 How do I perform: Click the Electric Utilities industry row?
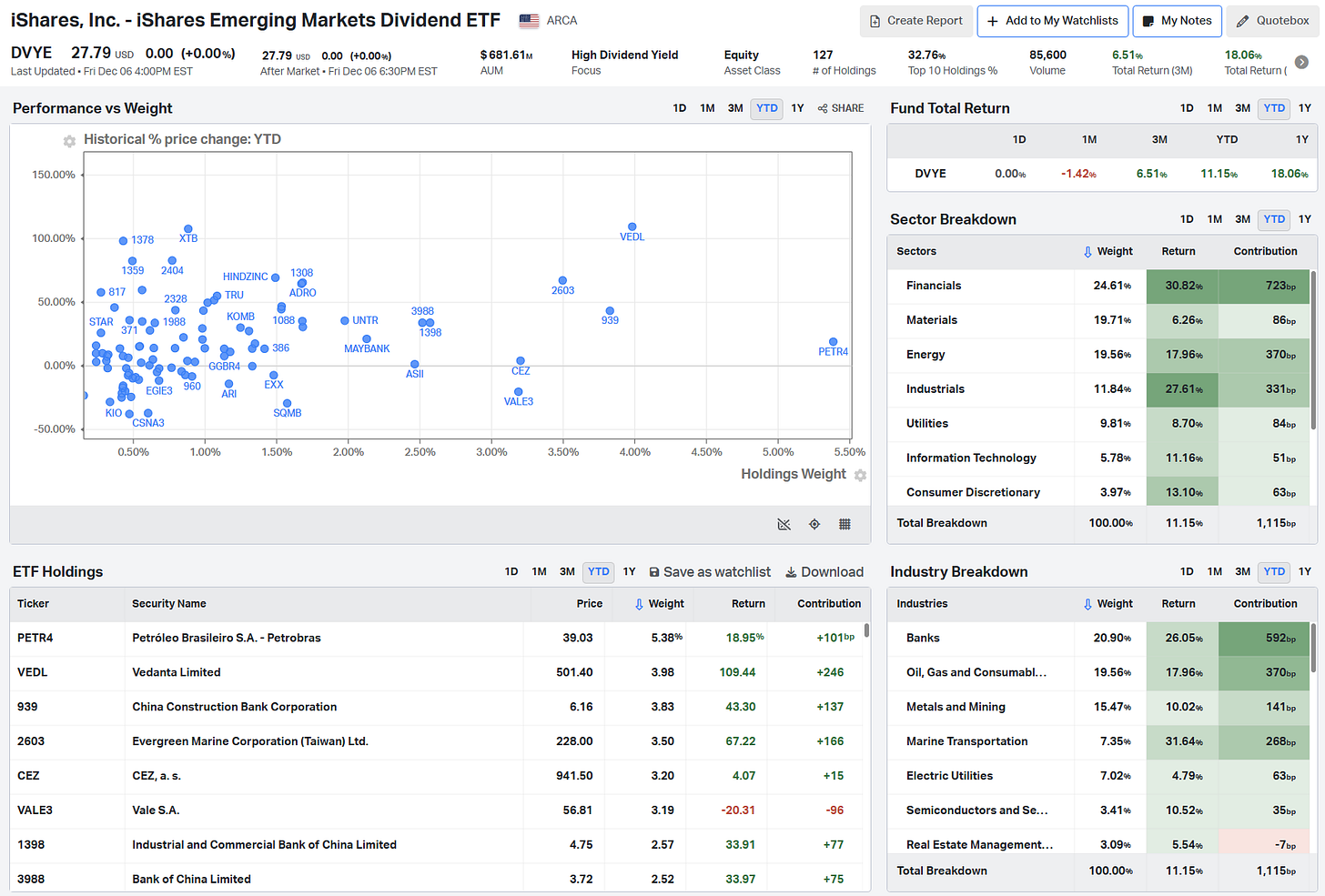click(1098, 777)
